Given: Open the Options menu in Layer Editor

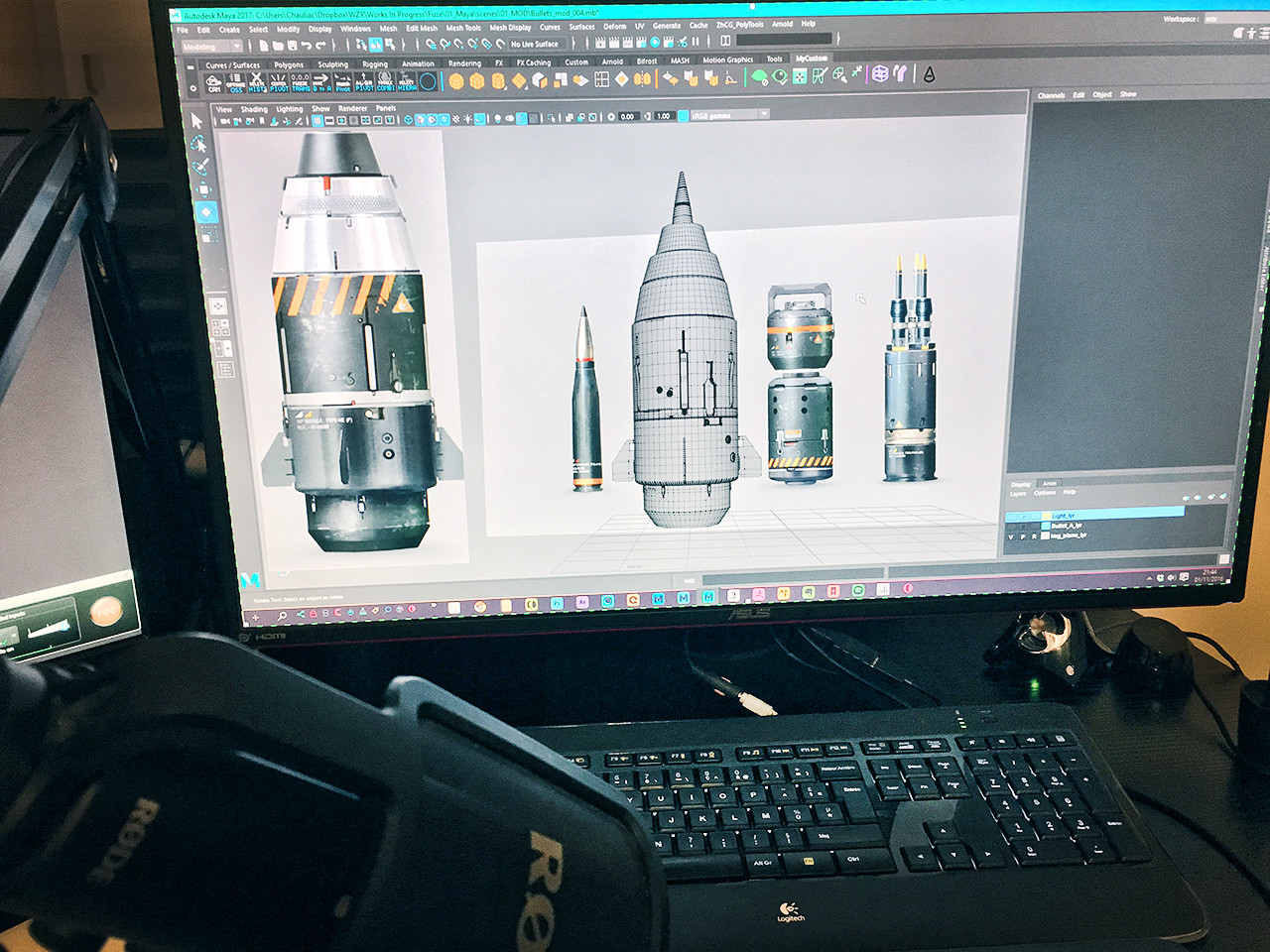Looking at the screenshot, I should point(1045,493).
